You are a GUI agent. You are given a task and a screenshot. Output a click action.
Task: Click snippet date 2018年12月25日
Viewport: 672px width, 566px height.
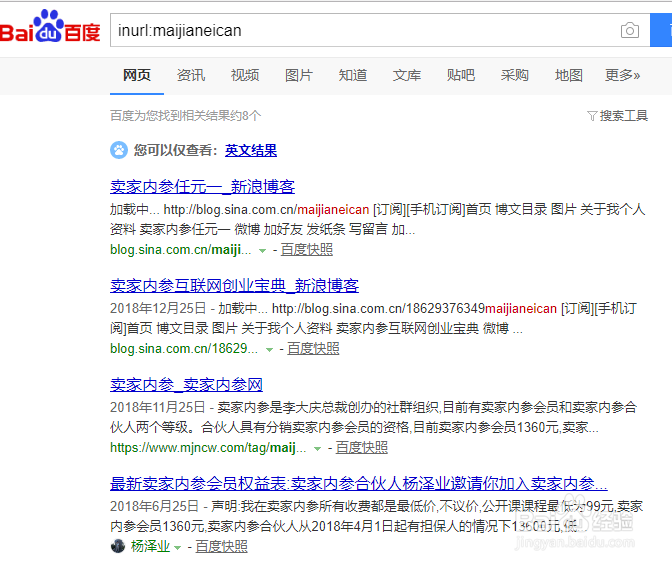point(158,308)
